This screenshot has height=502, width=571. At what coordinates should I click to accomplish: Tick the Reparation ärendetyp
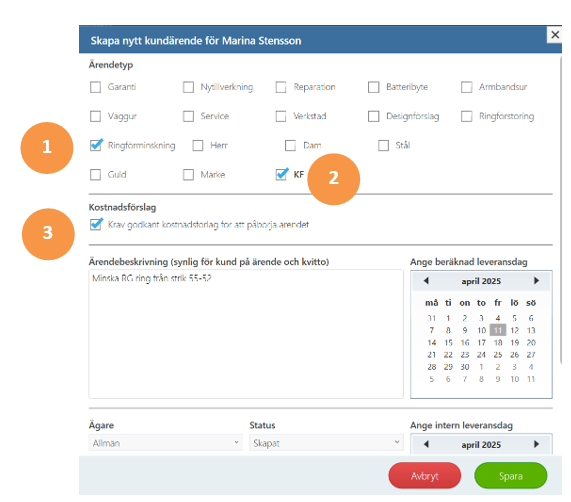pos(281,87)
